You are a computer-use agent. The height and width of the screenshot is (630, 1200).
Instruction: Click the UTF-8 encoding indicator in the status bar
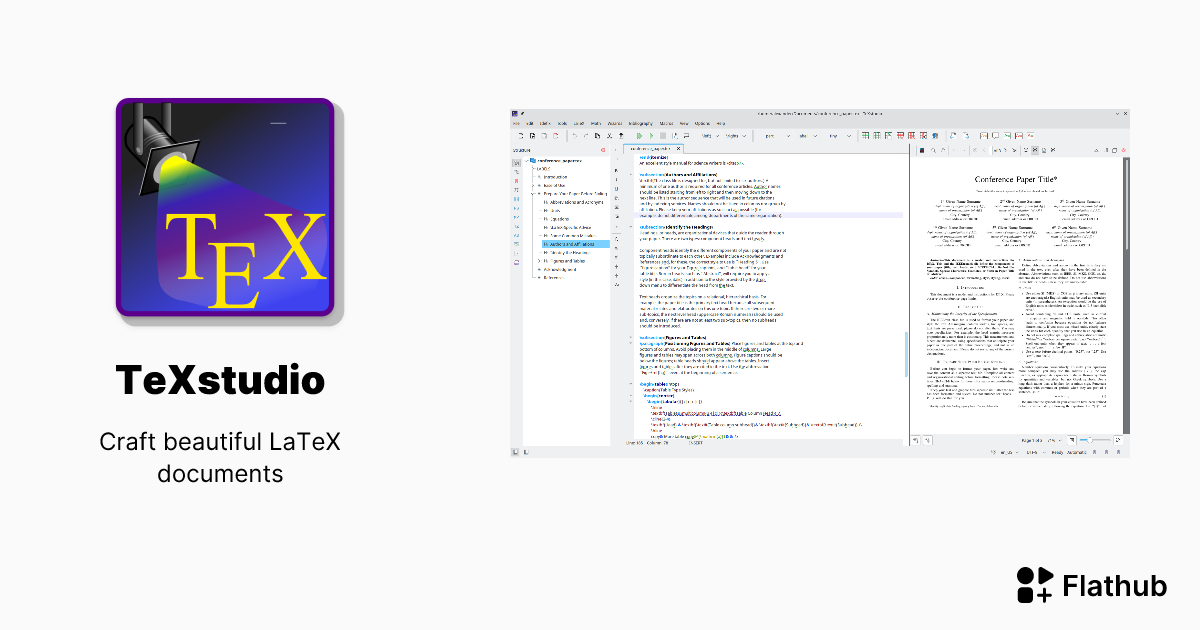[1032, 452]
